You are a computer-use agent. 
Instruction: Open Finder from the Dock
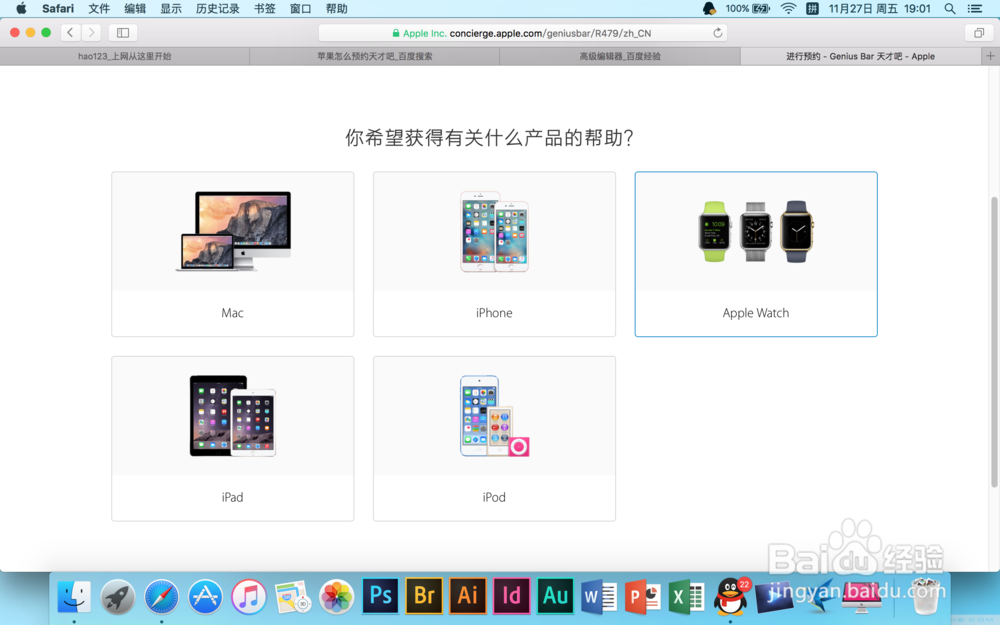74,596
